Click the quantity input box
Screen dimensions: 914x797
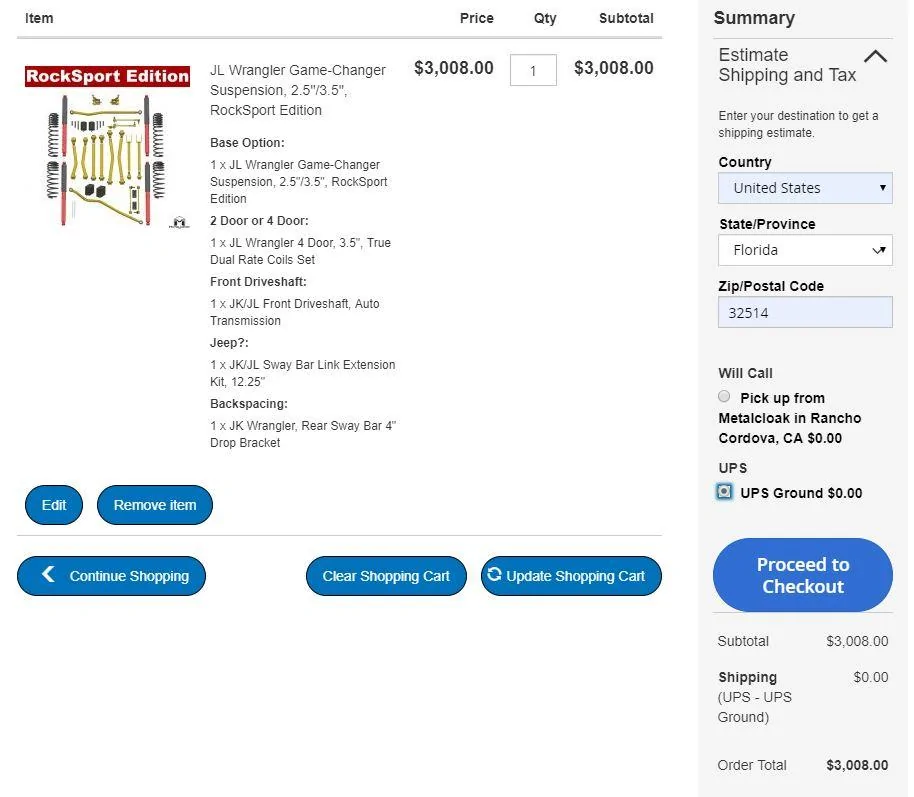click(x=533, y=71)
